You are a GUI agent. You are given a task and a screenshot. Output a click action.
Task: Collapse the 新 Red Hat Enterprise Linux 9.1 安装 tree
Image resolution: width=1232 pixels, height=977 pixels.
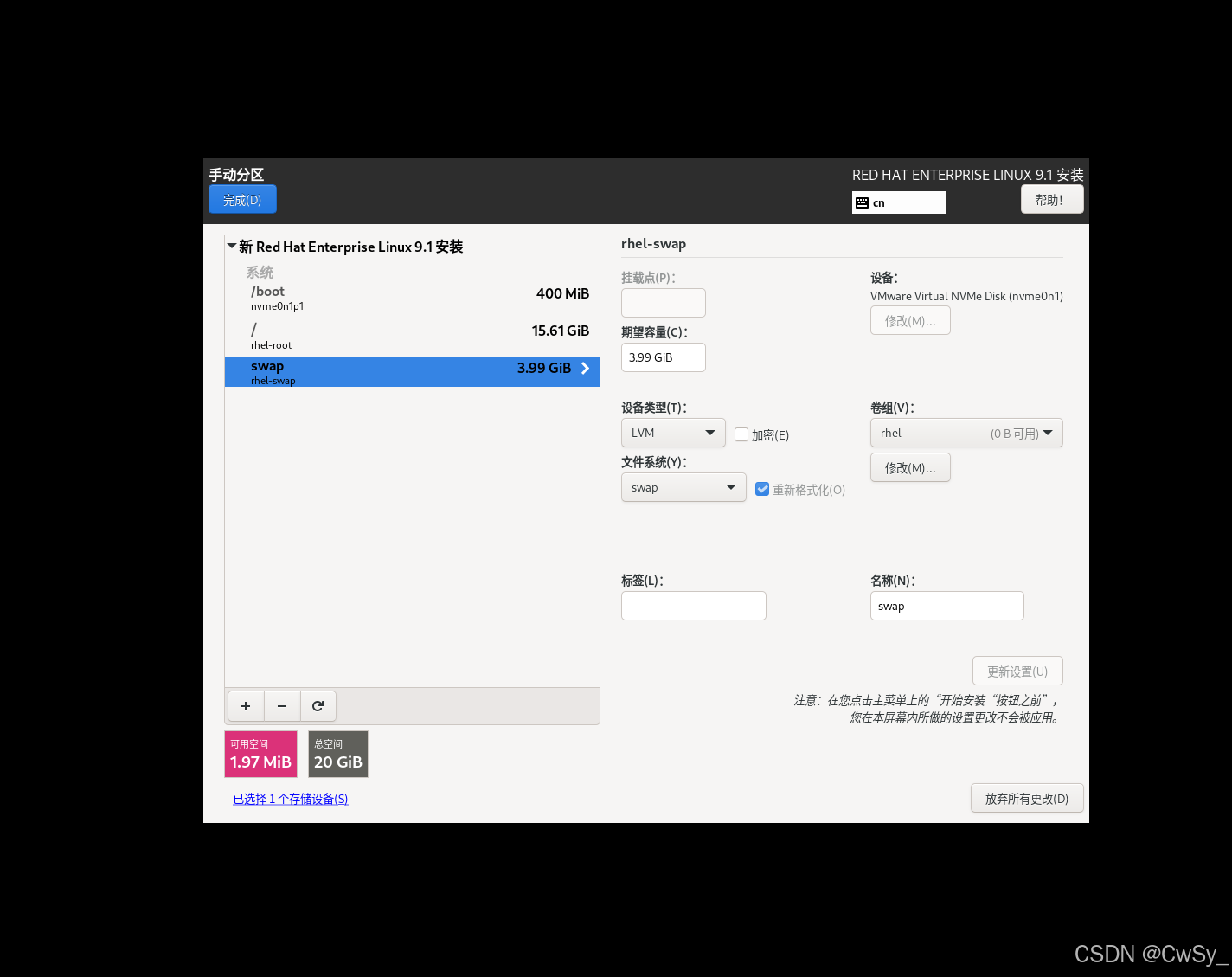(x=232, y=247)
